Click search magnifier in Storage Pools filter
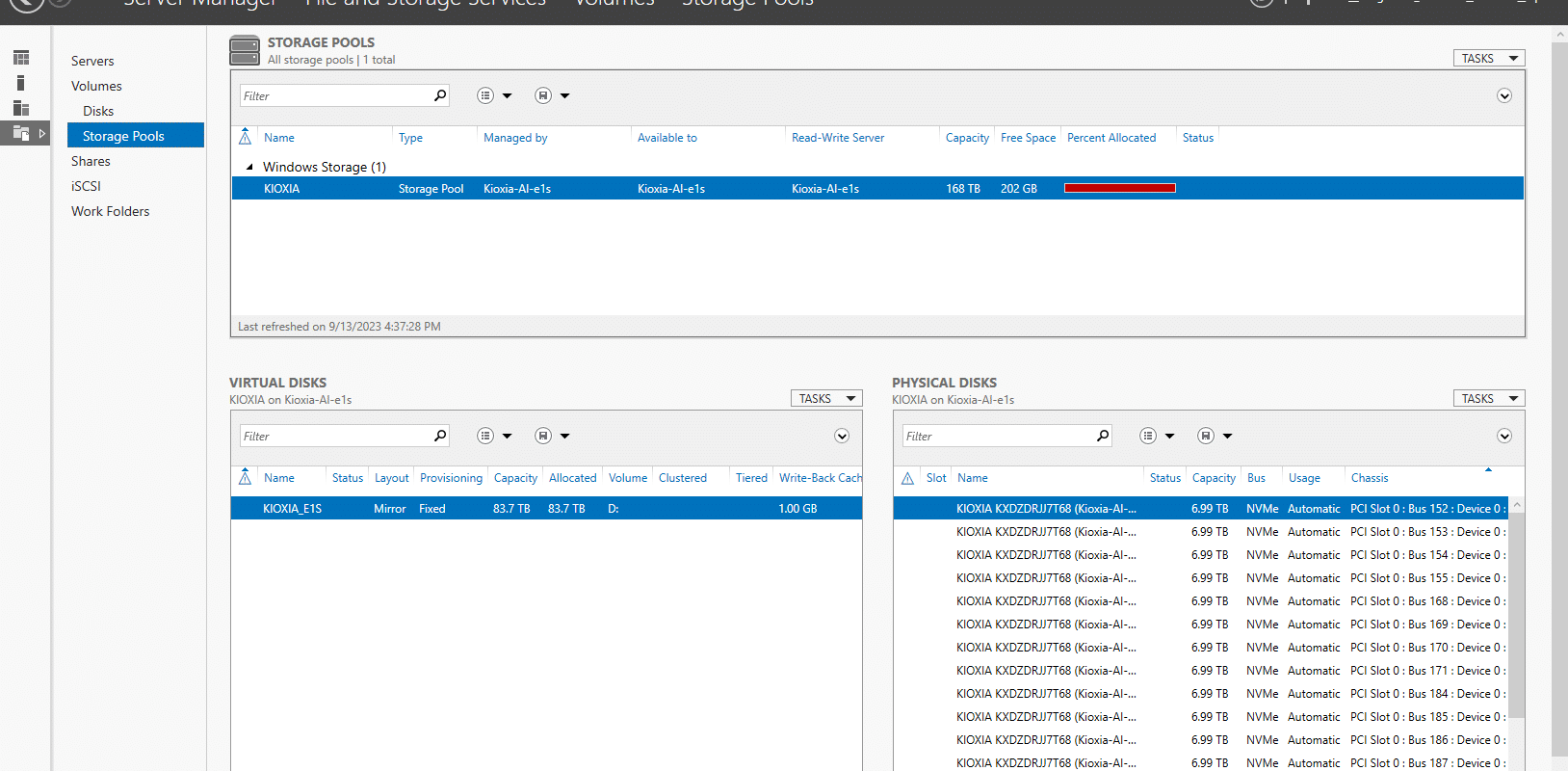The image size is (1568, 771). tap(440, 95)
